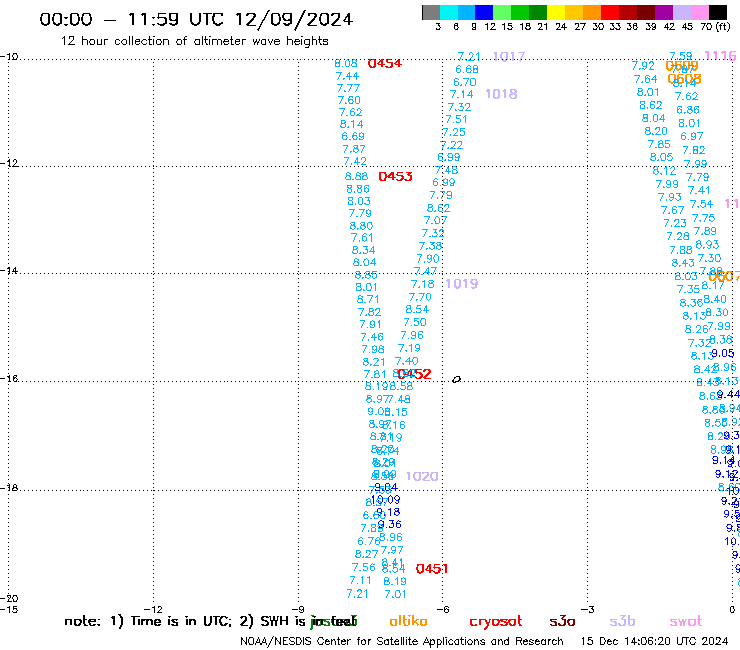The image size is (740, 650).
Task: Click the wave height value 8.93
Action: [x=707, y=245]
